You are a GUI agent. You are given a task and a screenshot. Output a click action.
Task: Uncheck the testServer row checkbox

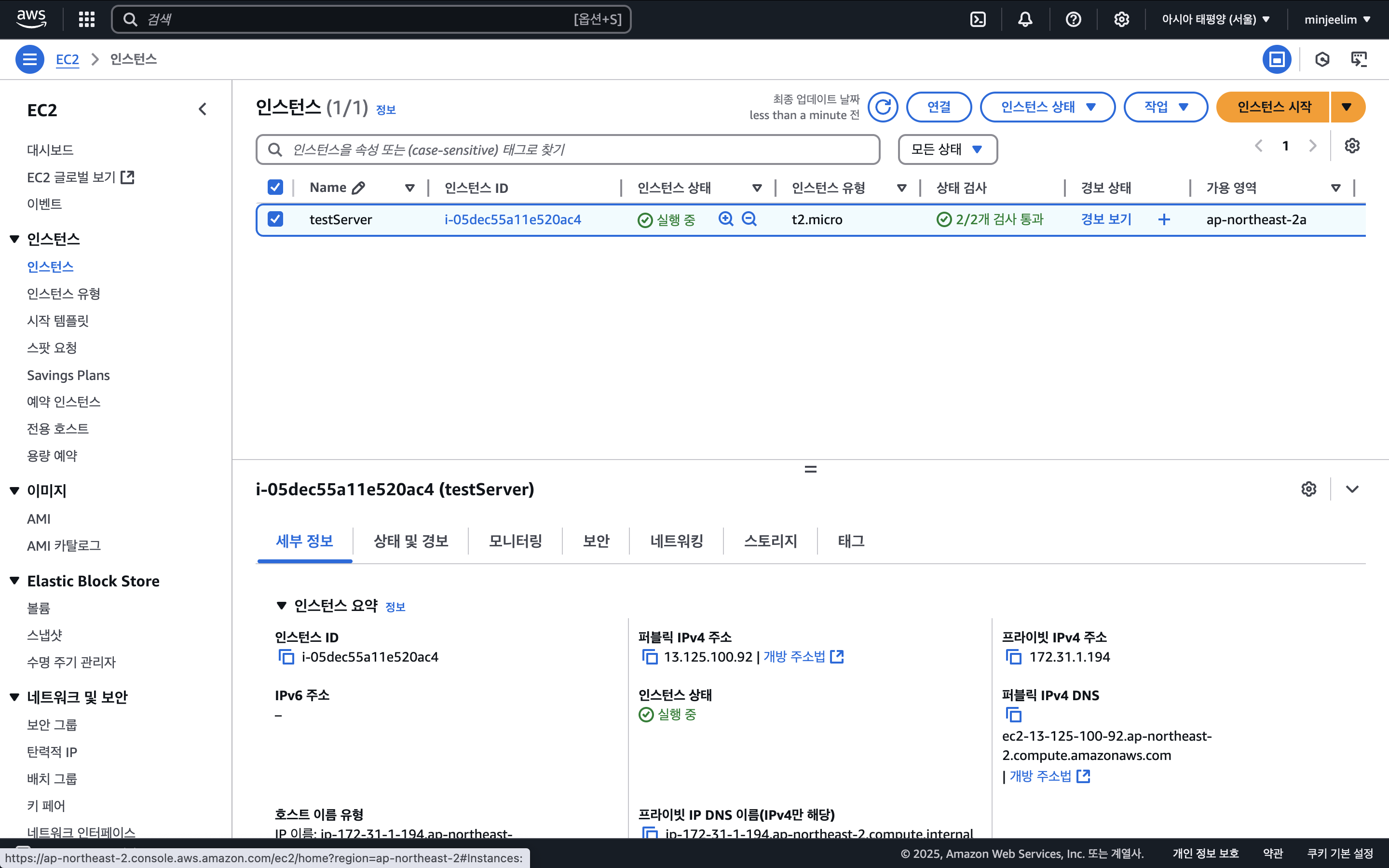coord(275,219)
